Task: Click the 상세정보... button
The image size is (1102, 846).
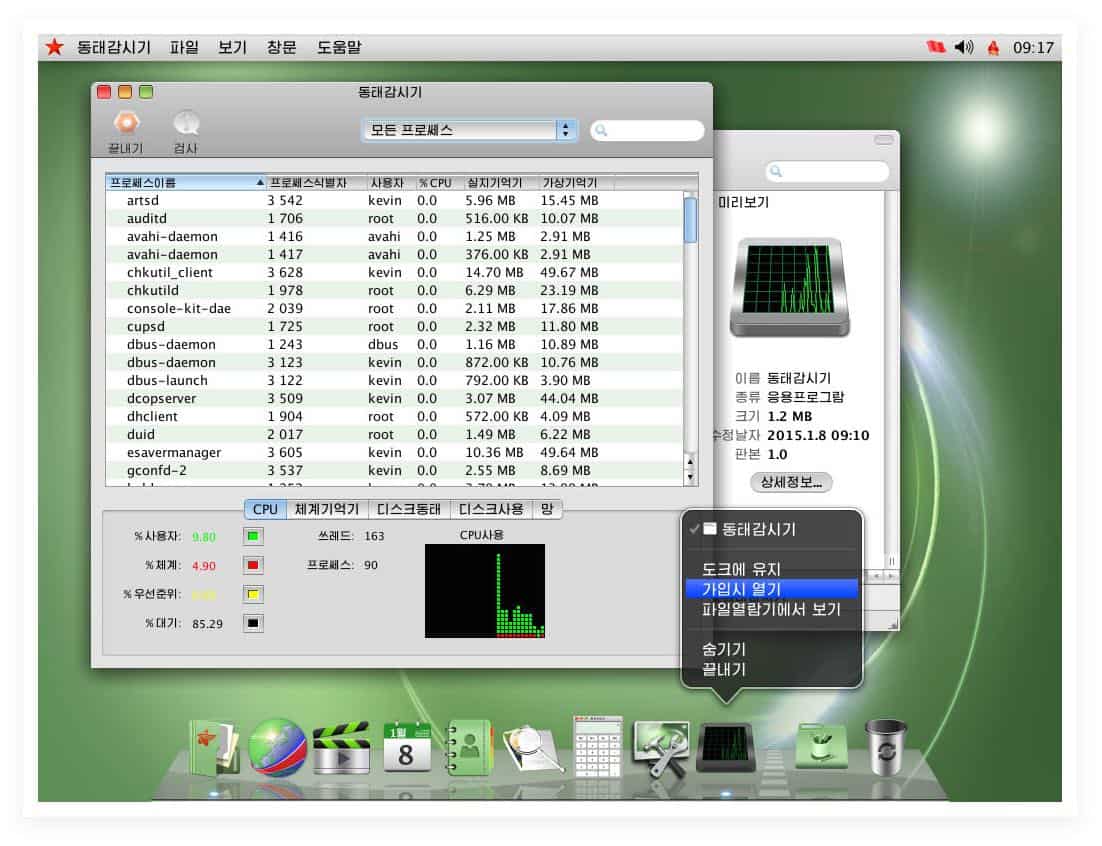Action: 791,482
